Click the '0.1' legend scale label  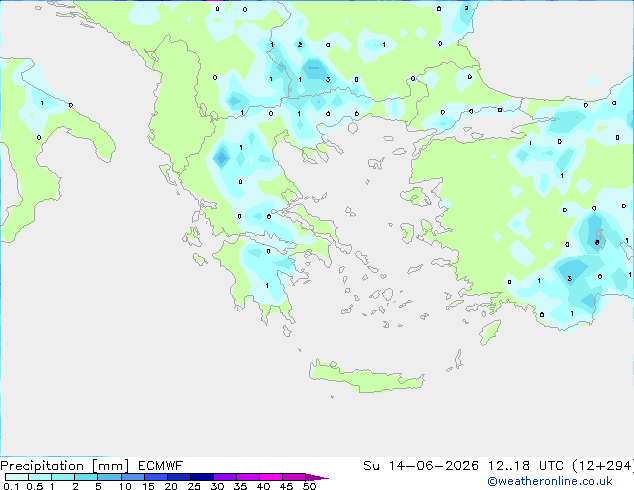(x=11, y=486)
